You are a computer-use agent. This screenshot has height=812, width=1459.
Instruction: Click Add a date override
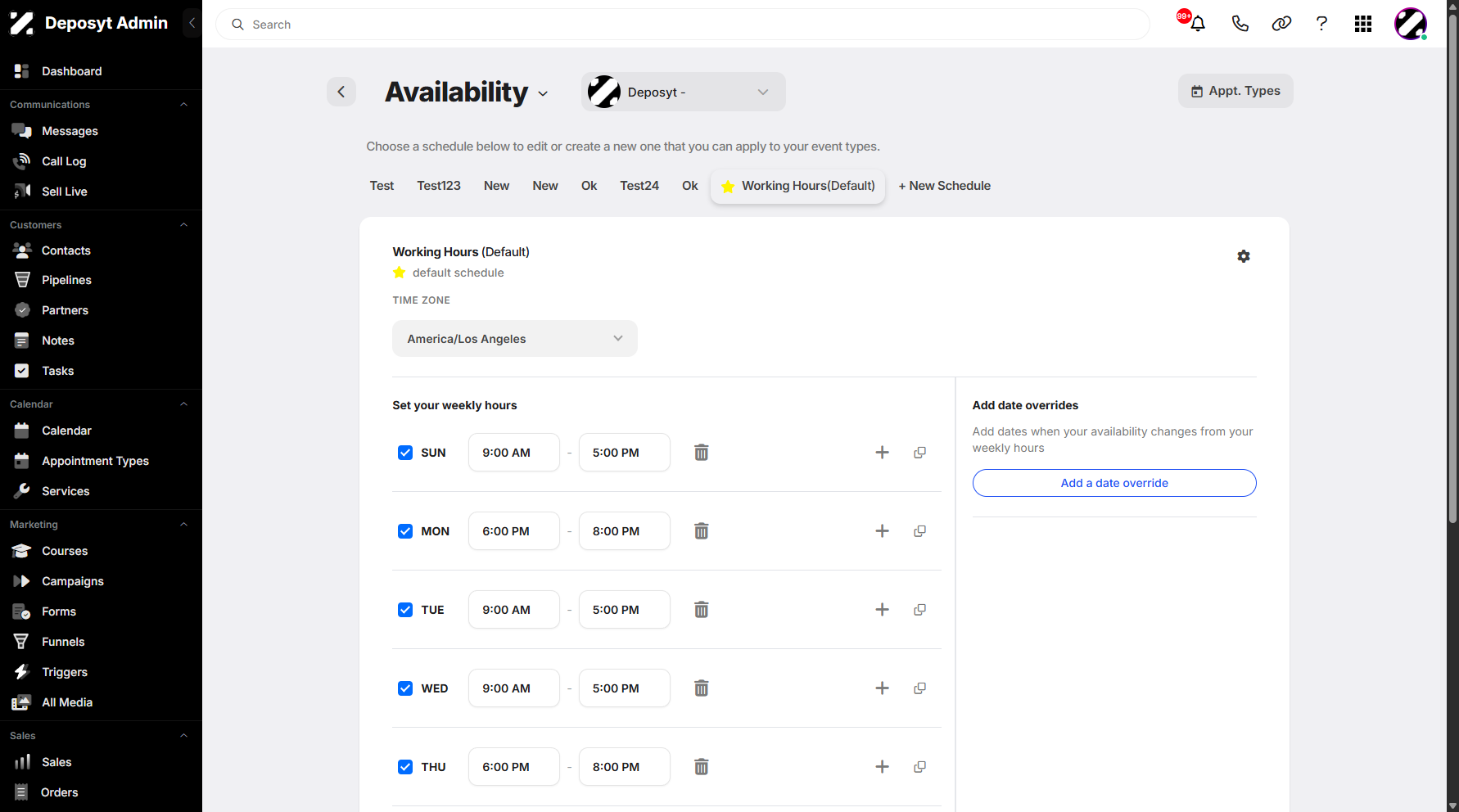1114,483
